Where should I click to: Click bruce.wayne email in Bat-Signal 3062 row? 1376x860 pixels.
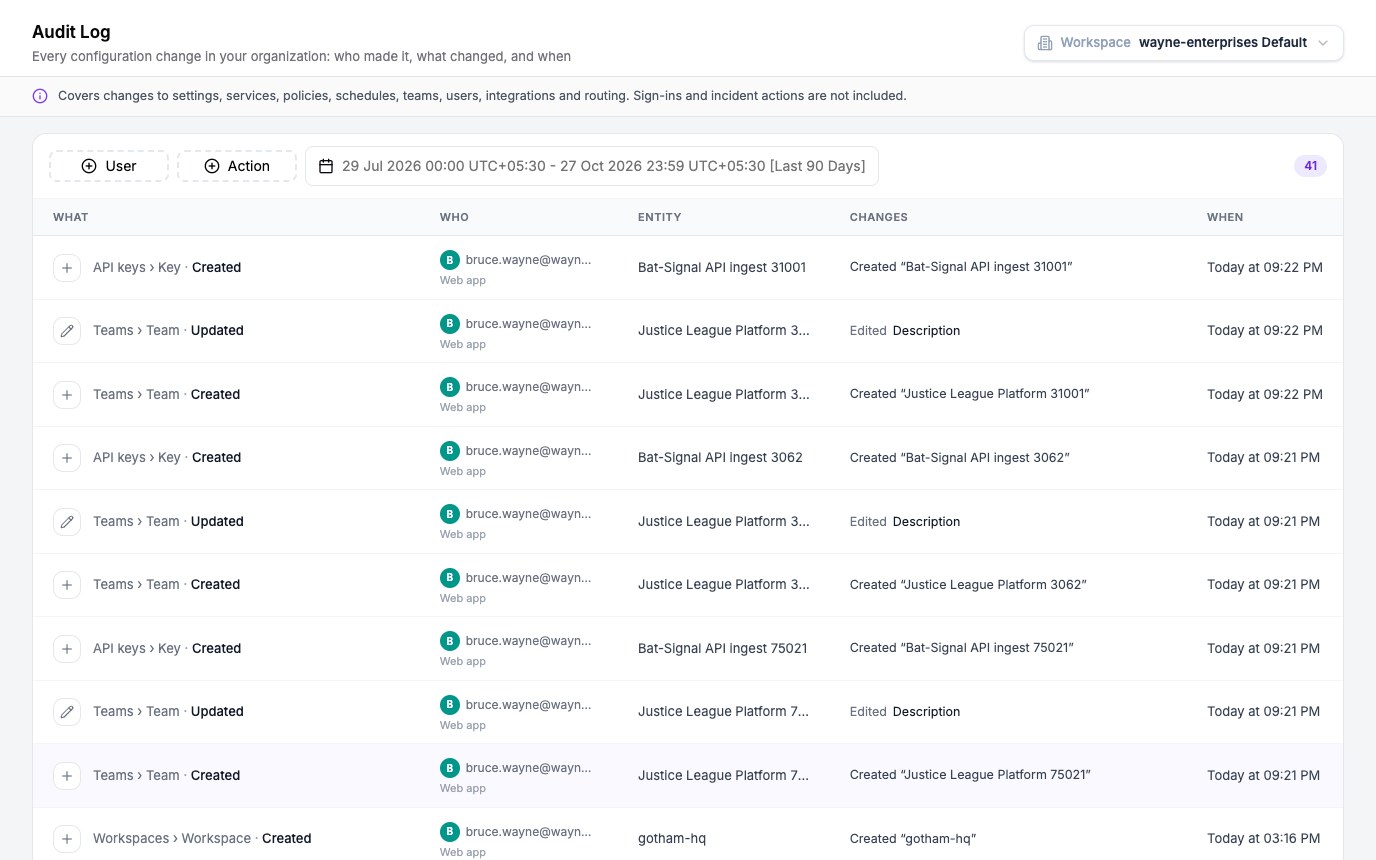(529, 450)
